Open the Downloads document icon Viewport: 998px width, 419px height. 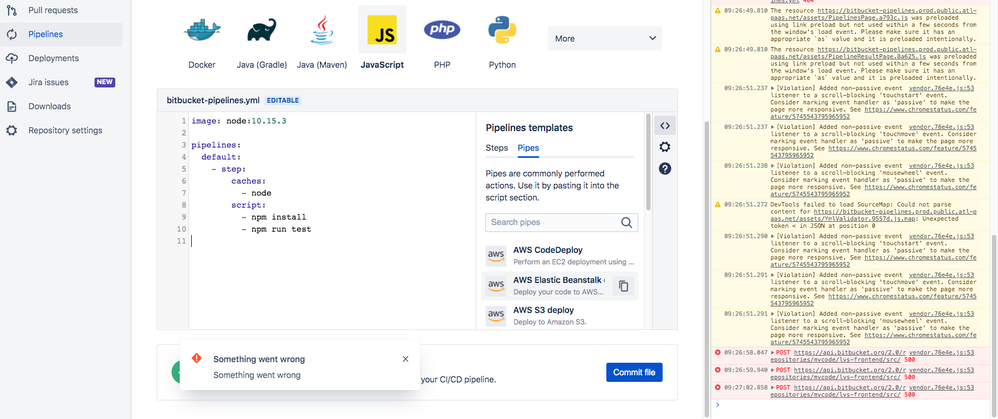[11, 106]
